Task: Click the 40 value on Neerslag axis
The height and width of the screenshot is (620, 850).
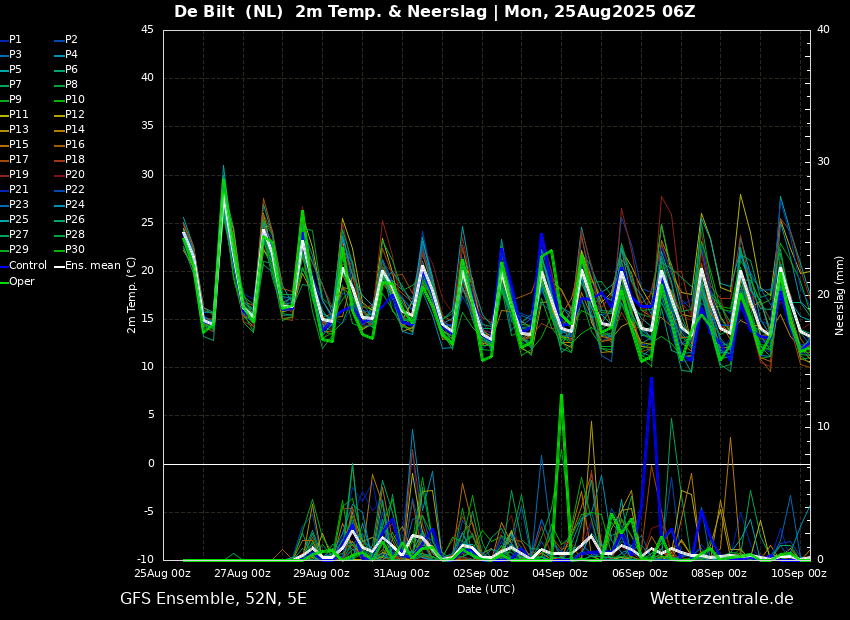Action: coord(823,30)
